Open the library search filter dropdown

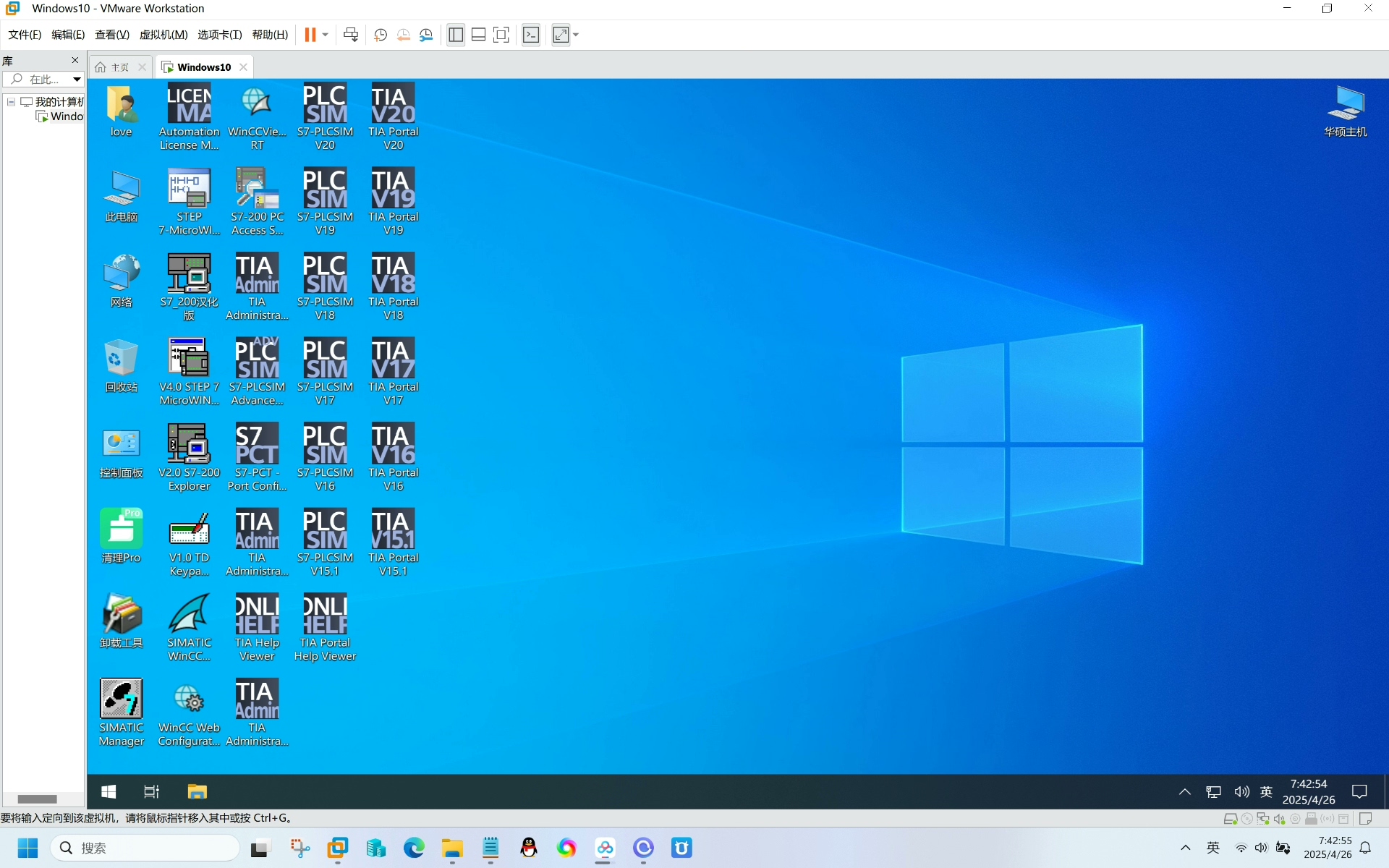coord(76,79)
